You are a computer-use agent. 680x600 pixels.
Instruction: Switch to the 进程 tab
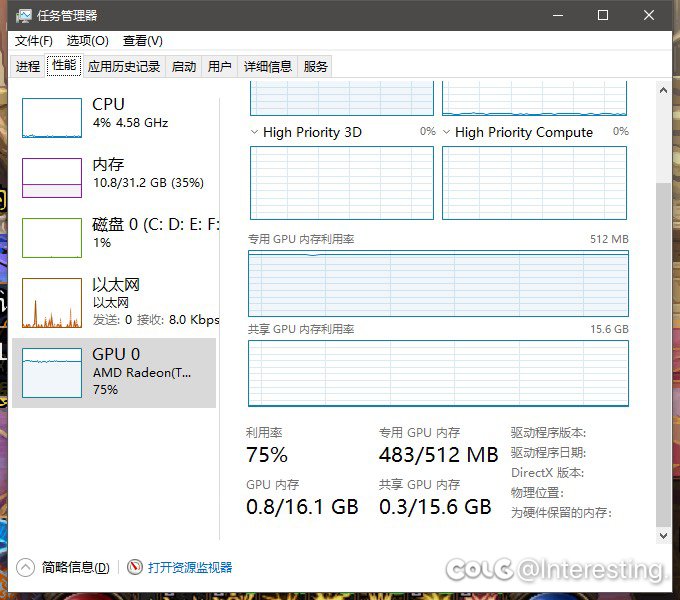28,67
